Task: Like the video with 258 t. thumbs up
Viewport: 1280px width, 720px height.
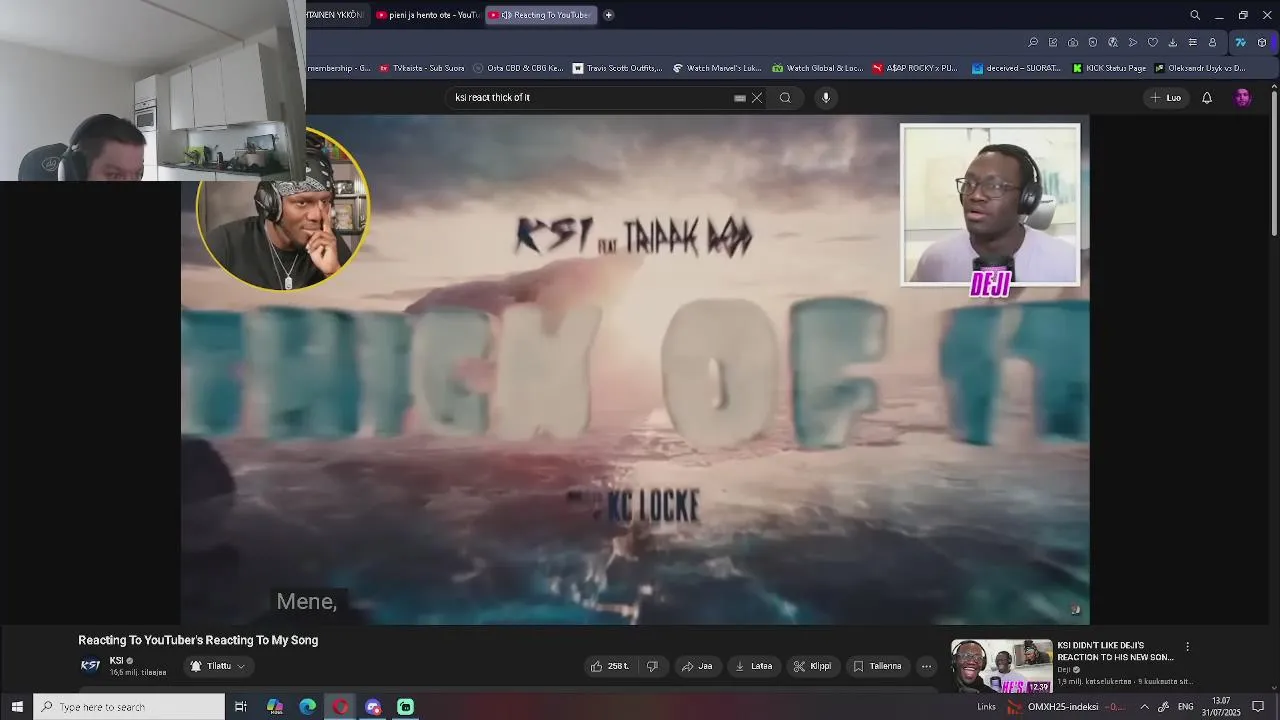Action: [610, 666]
